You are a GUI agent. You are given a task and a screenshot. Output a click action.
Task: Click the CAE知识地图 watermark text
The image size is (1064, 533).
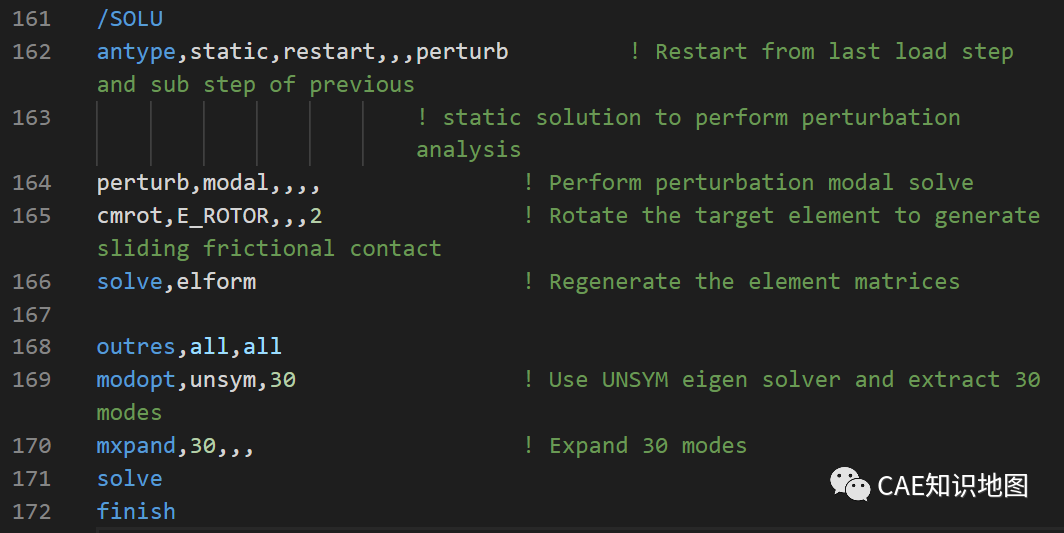(x=953, y=485)
